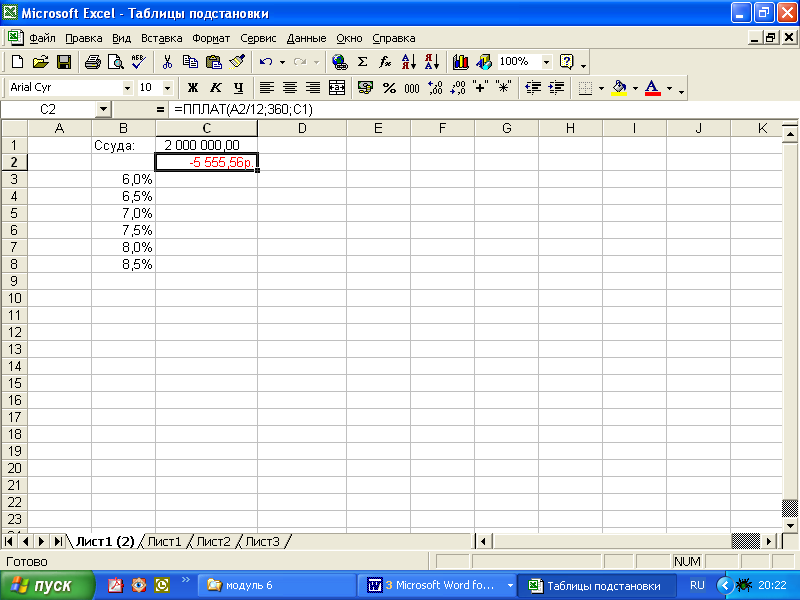This screenshot has height=600, width=800.
Task: Select the cell containing 2 000 000,00
Action: [x=206, y=145]
